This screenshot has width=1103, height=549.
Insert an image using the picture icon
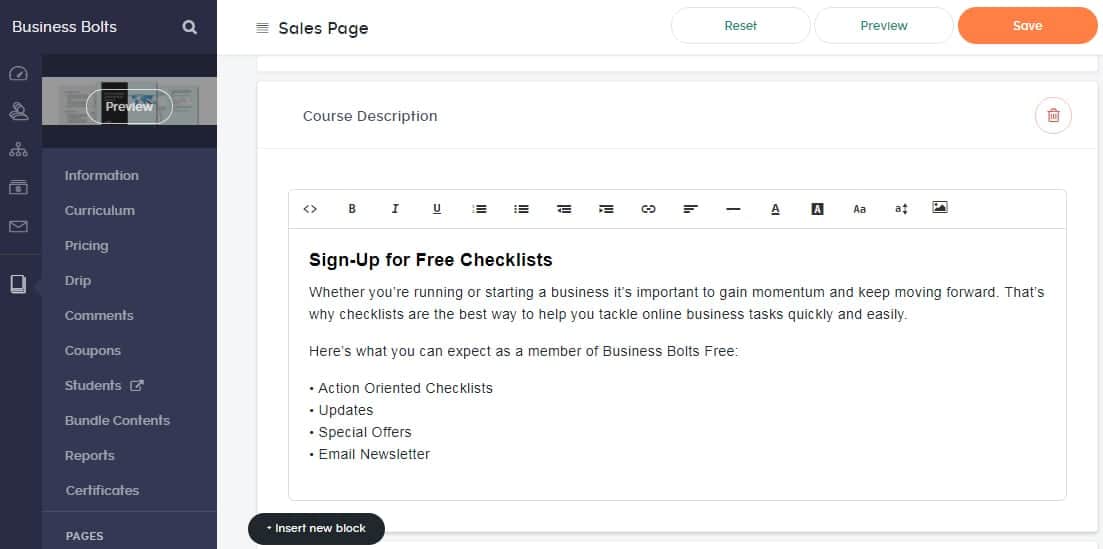[x=939, y=208]
